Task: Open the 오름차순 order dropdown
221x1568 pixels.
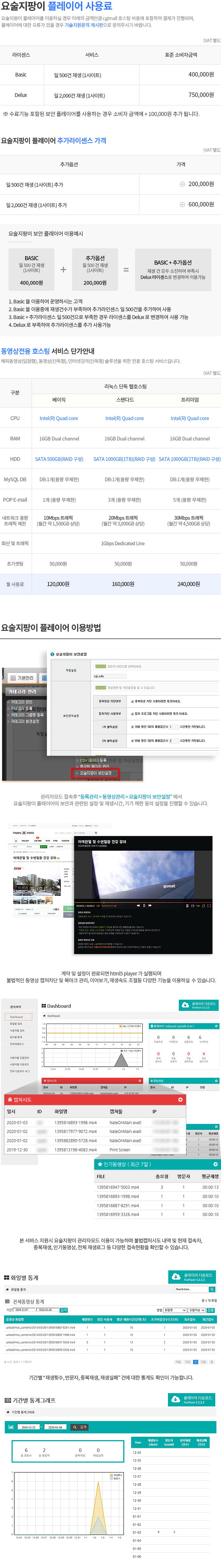Action: point(196,1310)
